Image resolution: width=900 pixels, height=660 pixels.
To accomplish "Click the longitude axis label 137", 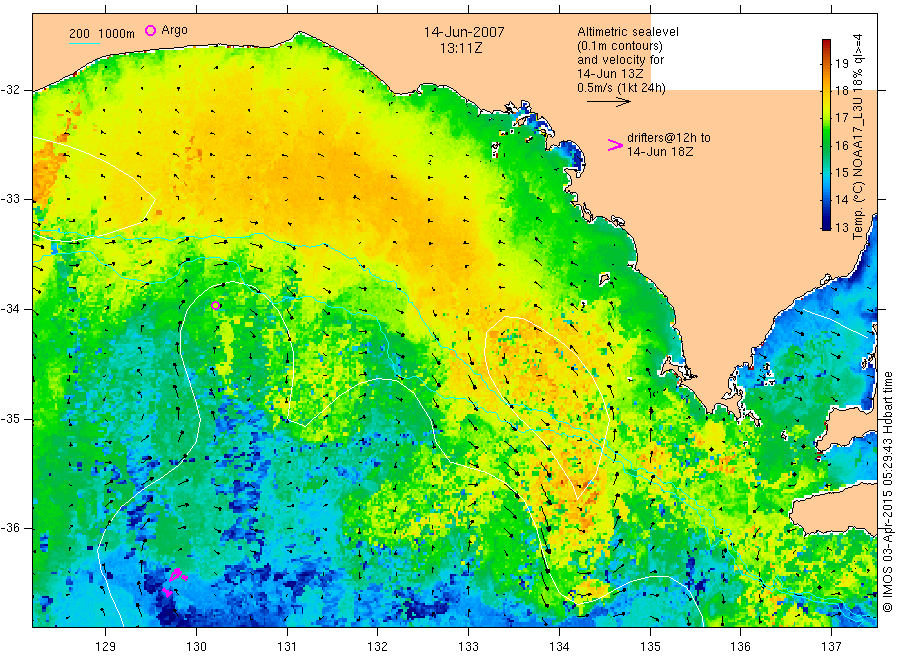I will (x=831, y=647).
